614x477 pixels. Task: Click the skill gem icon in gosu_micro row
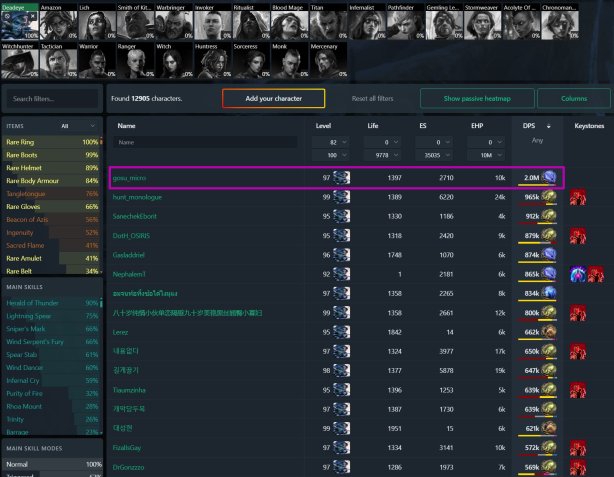549,177
